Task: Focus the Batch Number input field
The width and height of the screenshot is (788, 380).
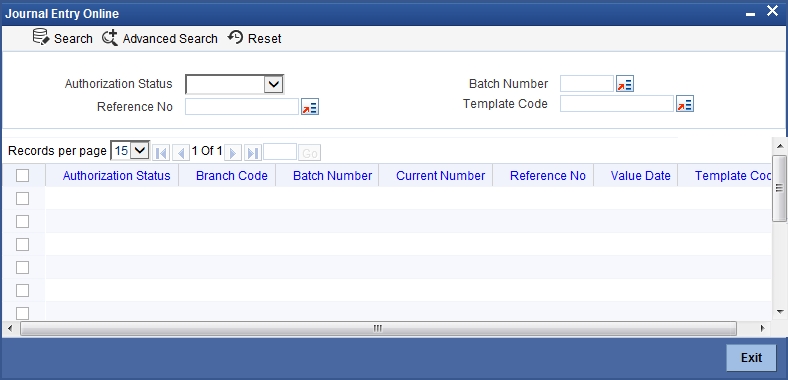Action: coord(587,83)
